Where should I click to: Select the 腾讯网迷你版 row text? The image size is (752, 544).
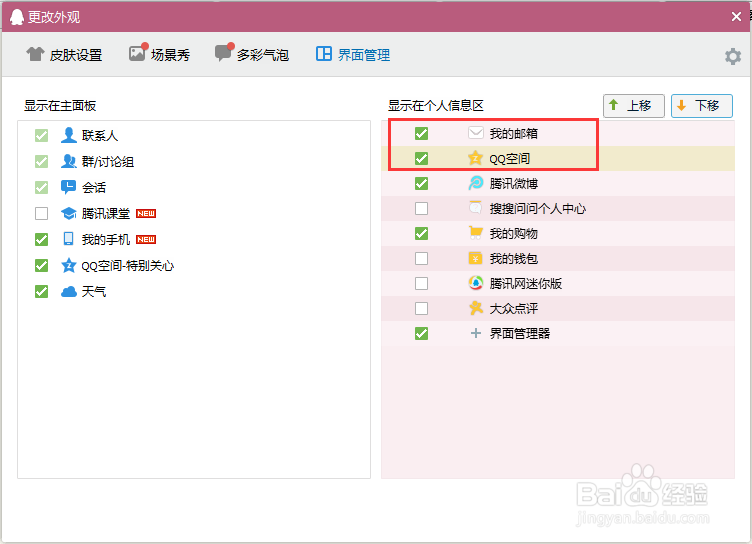click(526, 284)
